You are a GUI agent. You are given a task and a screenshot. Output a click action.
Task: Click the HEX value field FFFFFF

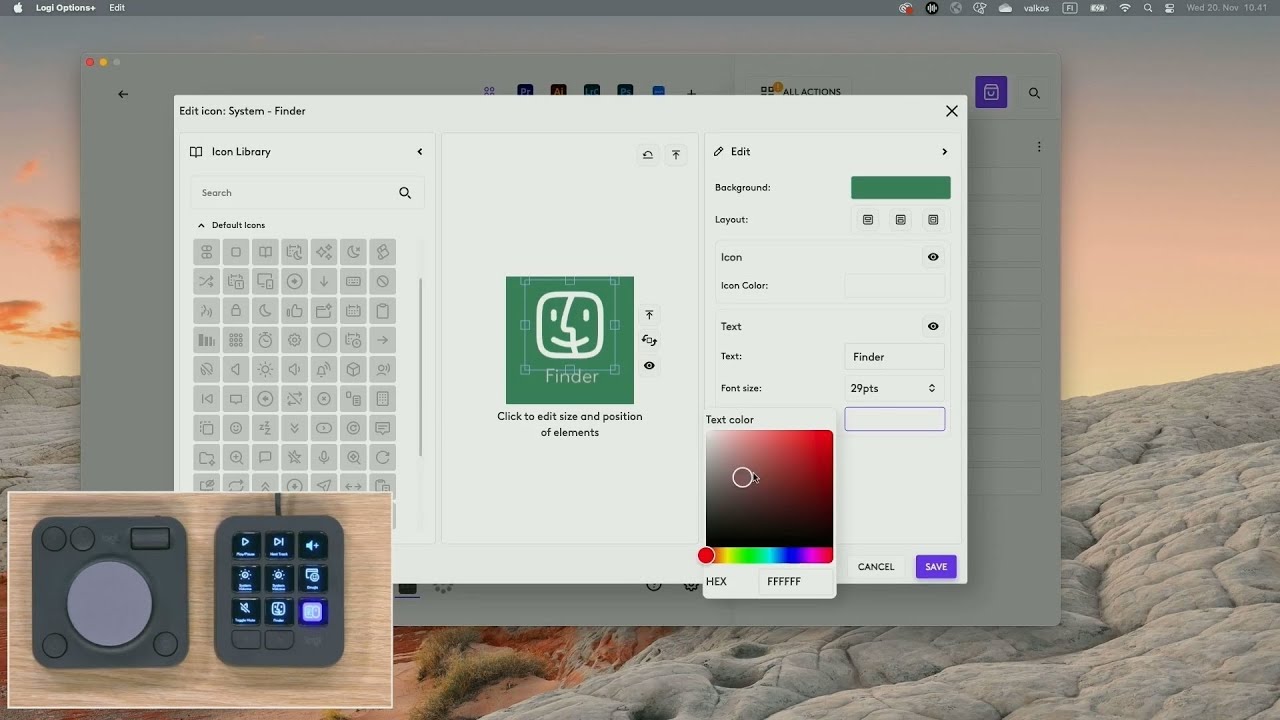point(795,582)
